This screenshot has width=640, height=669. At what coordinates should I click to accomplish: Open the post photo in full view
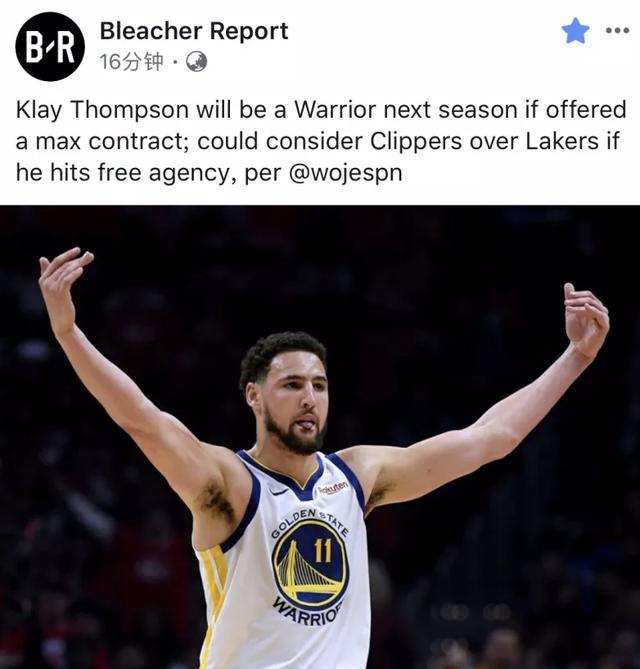(x=320, y=437)
